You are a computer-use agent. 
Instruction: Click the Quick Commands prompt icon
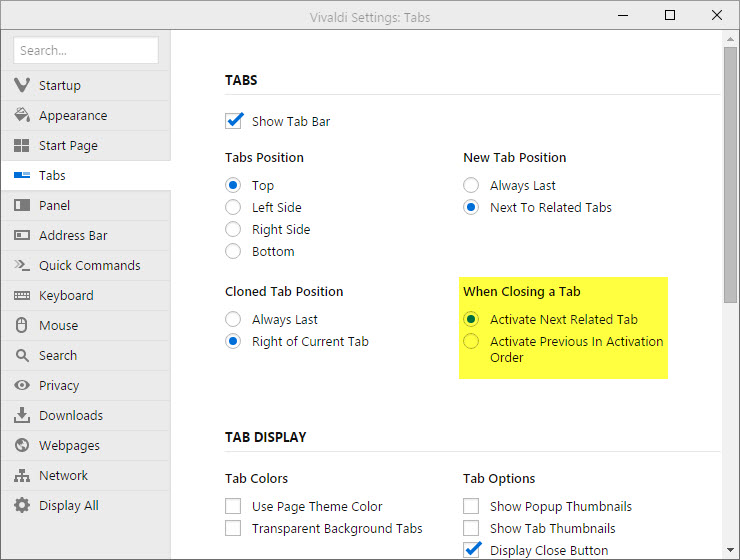pos(22,265)
